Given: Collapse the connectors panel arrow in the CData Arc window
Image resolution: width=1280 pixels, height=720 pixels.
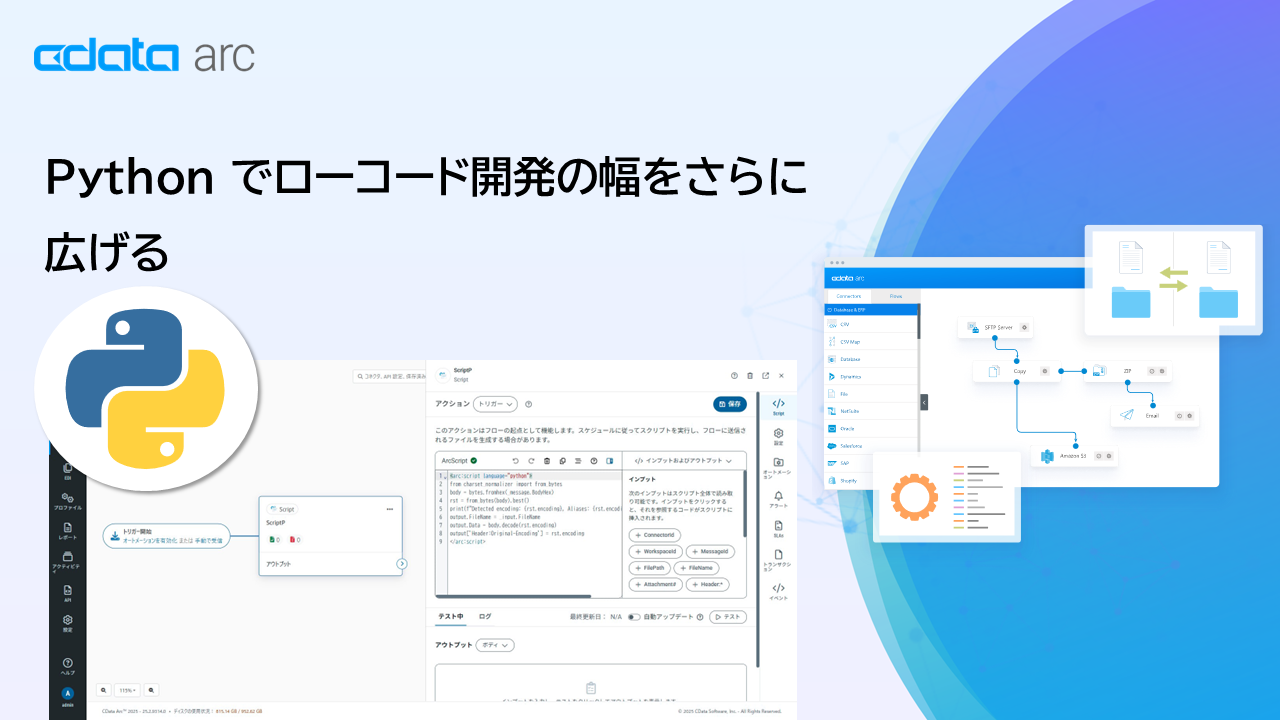Looking at the screenshot, I should pyautogui.click(x=924, y=401).
